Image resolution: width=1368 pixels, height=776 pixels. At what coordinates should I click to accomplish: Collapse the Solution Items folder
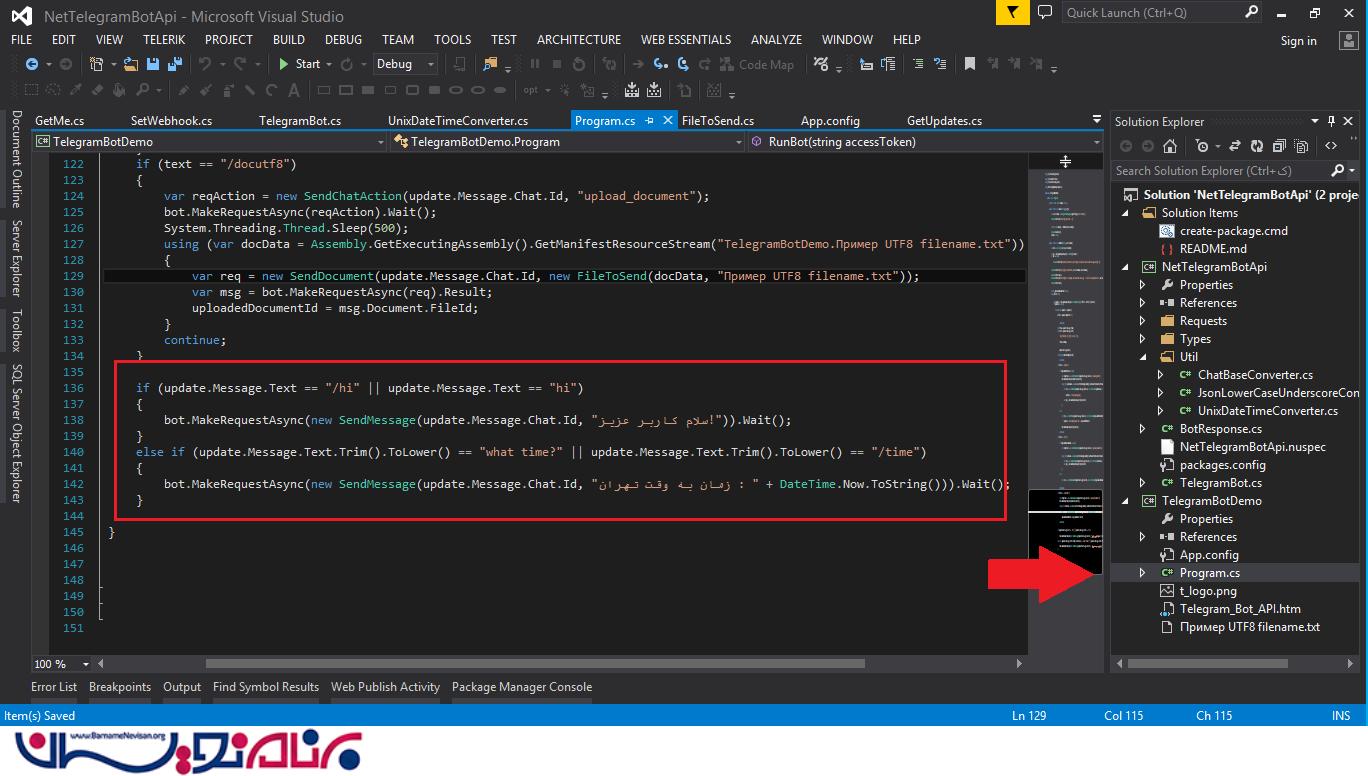pos(1125,213)
